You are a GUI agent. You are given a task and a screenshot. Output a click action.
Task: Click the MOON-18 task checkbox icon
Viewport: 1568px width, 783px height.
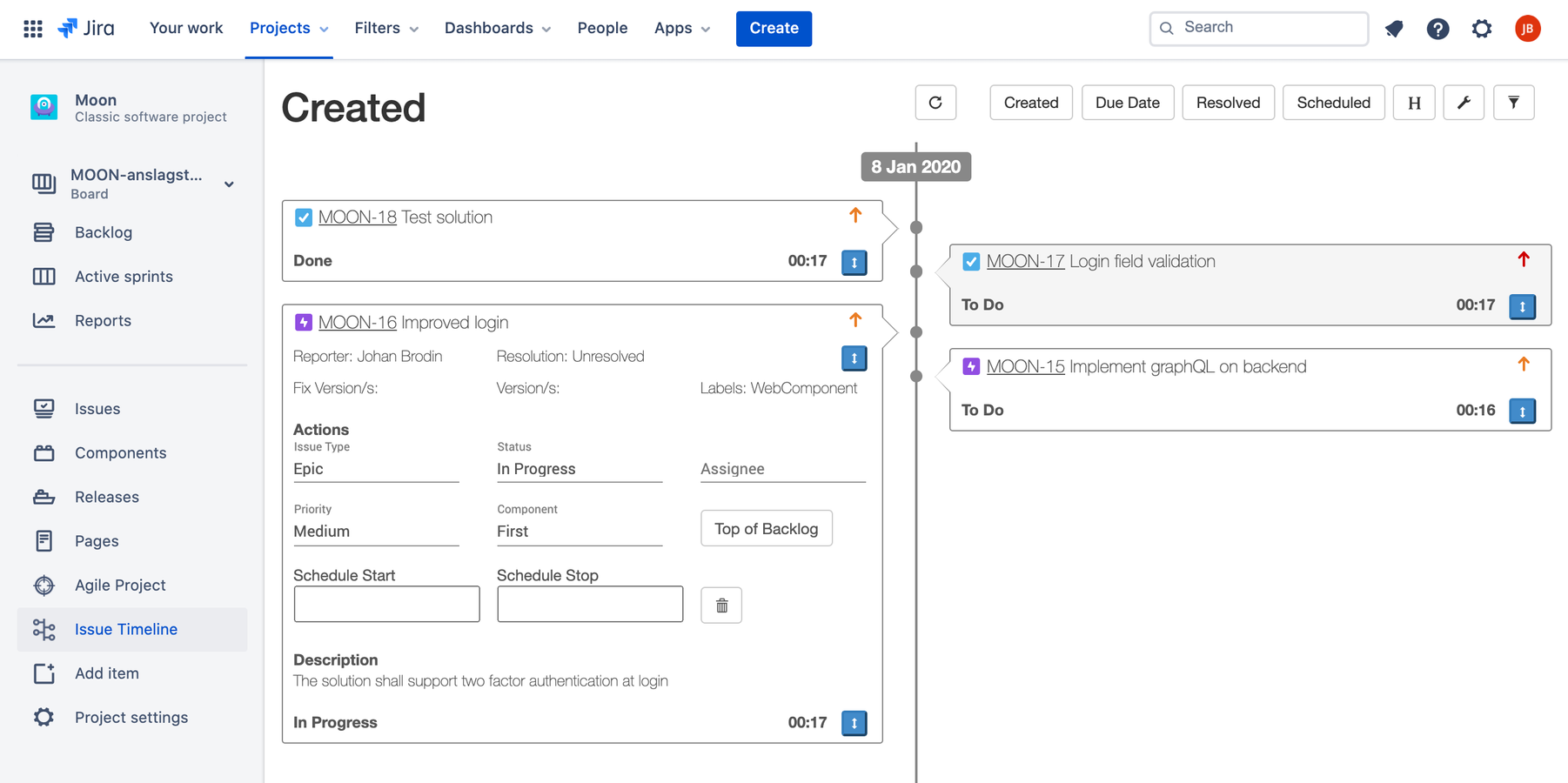coord(304,217)
